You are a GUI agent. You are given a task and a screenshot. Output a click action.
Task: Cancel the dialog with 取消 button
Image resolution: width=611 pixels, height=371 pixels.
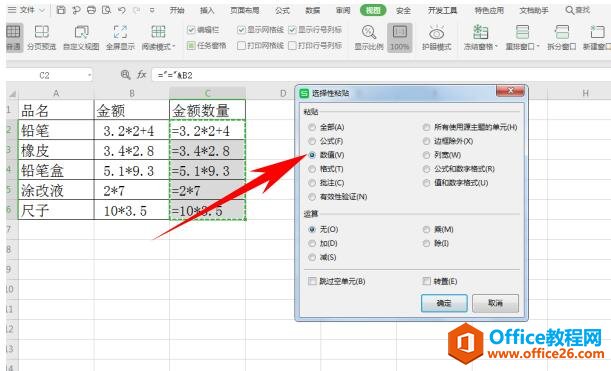tap(495, 303)
